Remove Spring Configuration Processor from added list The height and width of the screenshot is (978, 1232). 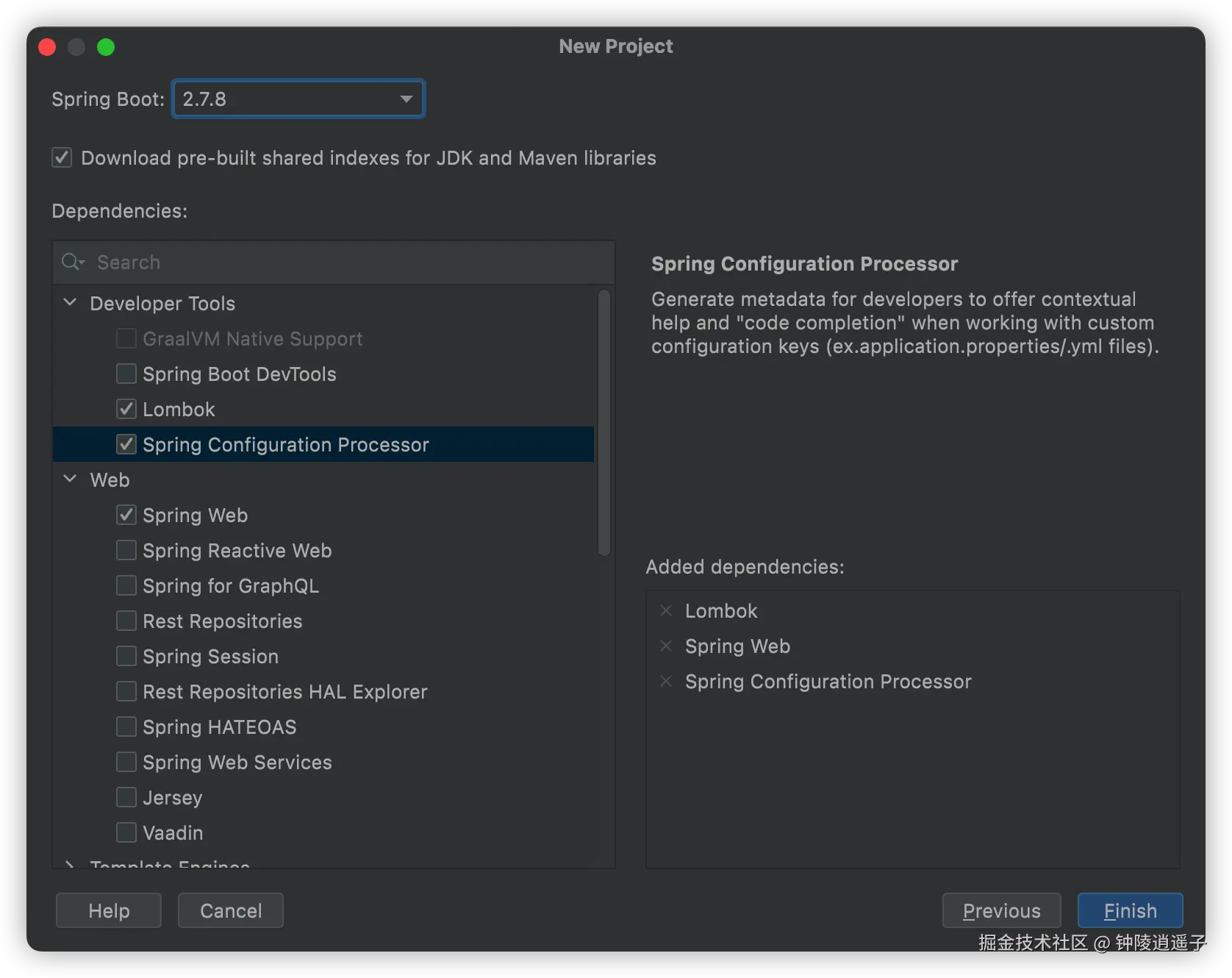coord(666,682)
